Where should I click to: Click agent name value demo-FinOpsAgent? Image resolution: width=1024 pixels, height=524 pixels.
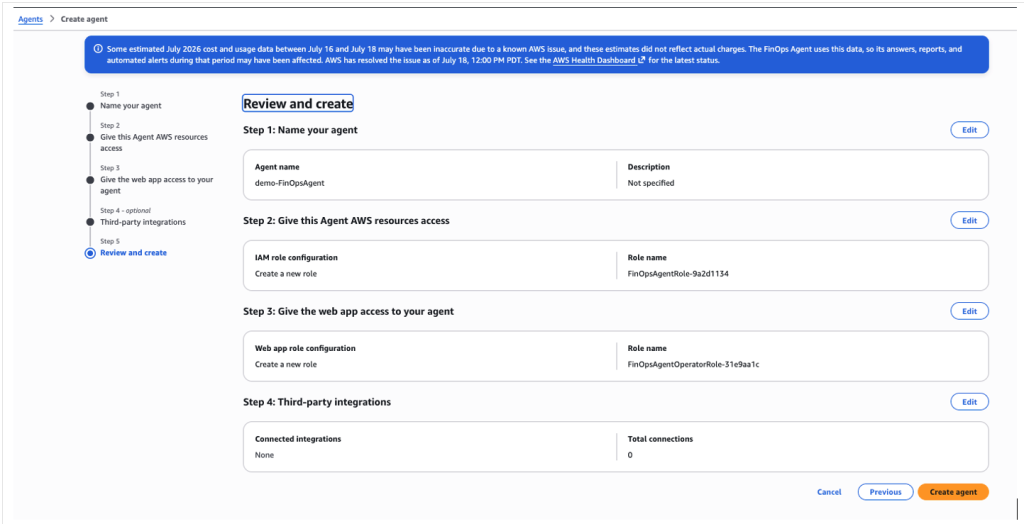click(x=289, y=183)
